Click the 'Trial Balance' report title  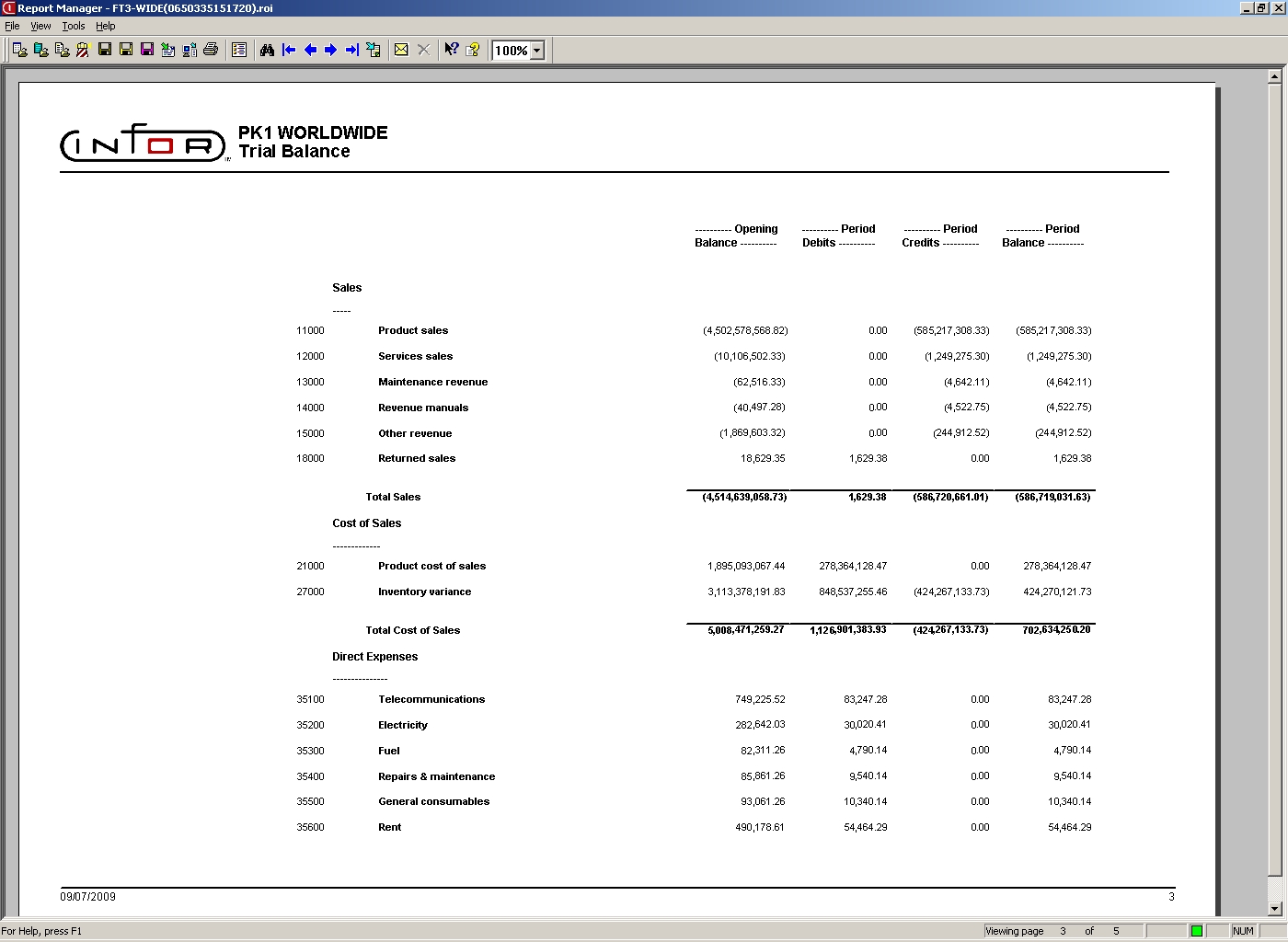[294, 152]
